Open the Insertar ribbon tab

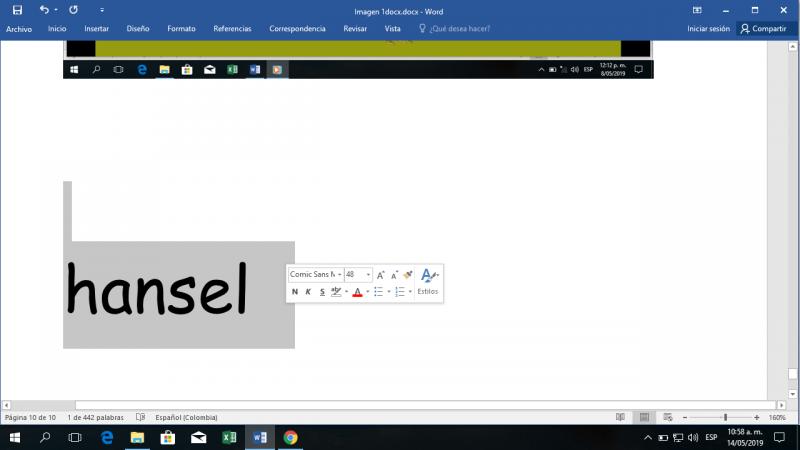[x=97, y=29]
